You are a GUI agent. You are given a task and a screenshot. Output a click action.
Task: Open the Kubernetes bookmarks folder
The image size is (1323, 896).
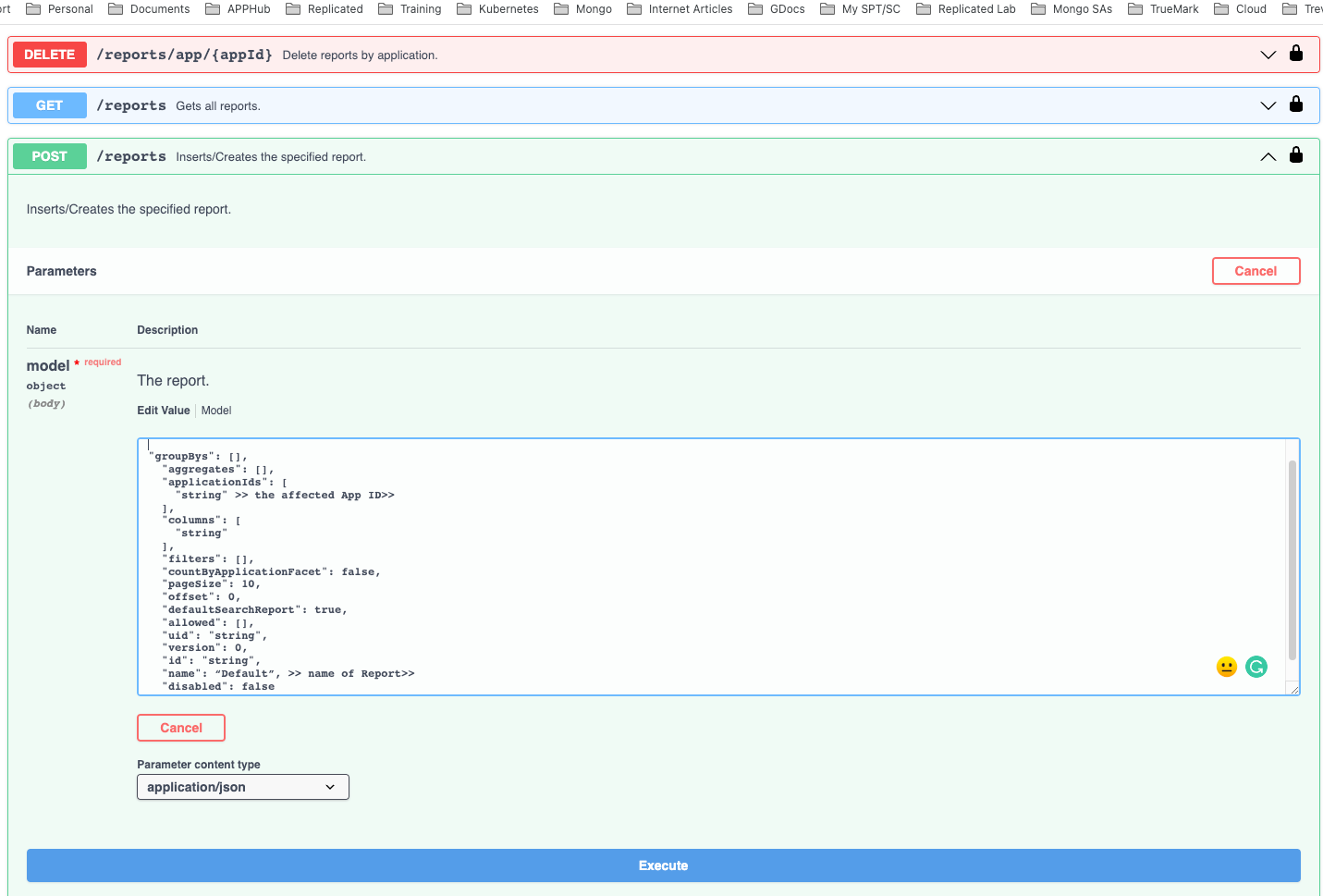497,9
